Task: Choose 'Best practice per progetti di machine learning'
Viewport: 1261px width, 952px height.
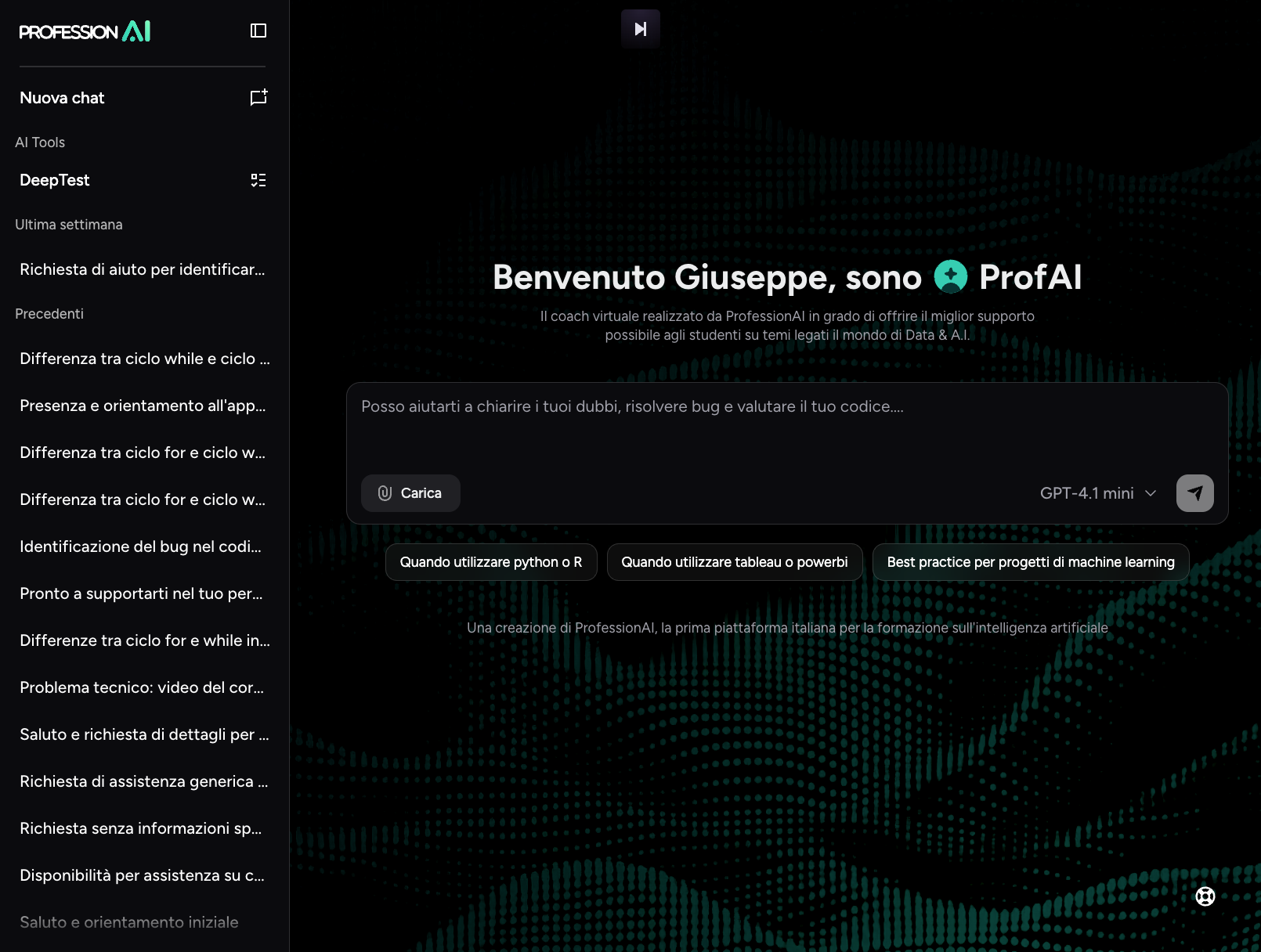Action: pyautogui.click(x=1031, y=562)
